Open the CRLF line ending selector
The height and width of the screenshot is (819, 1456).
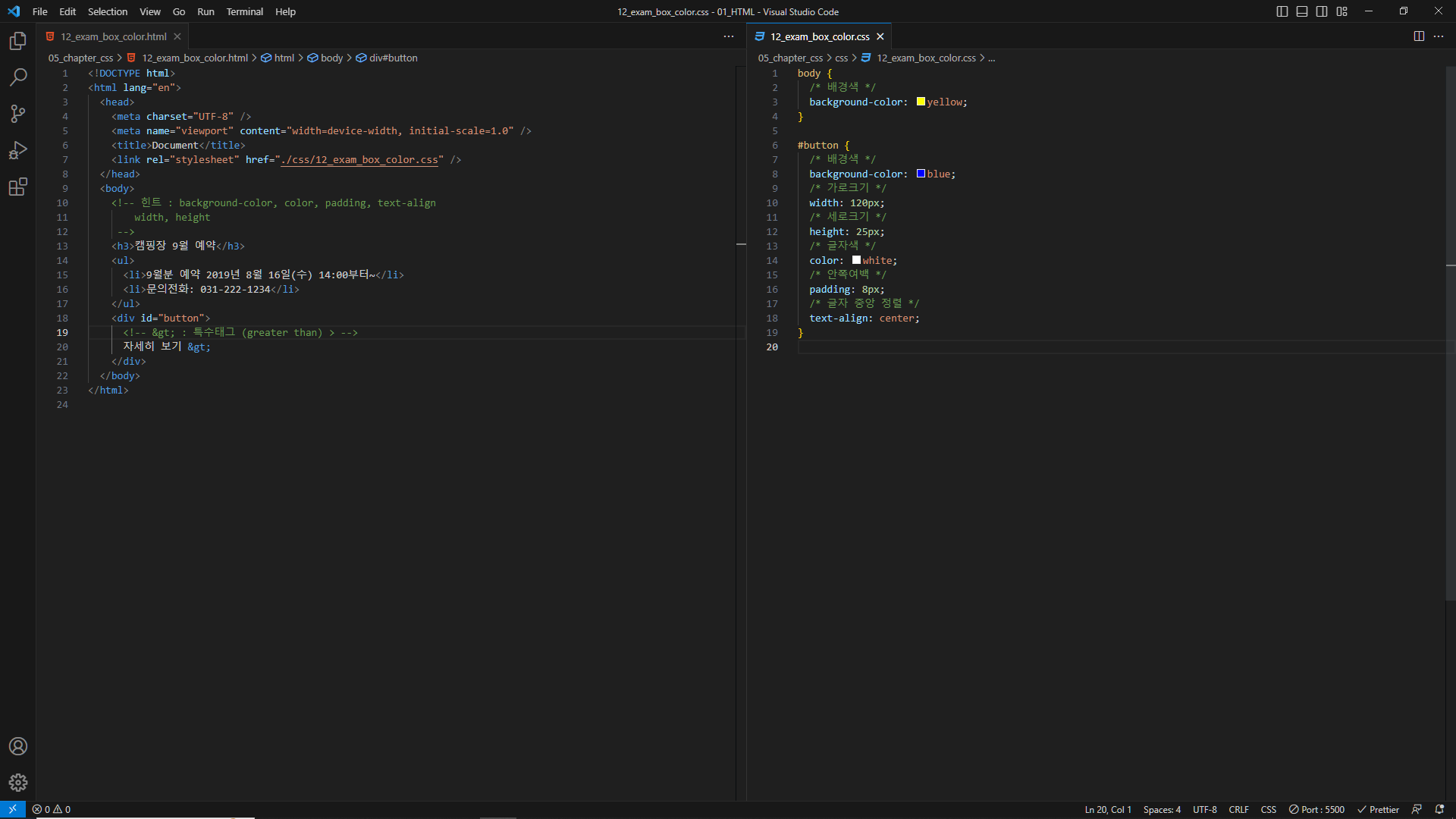click(x=1238, y=809)
